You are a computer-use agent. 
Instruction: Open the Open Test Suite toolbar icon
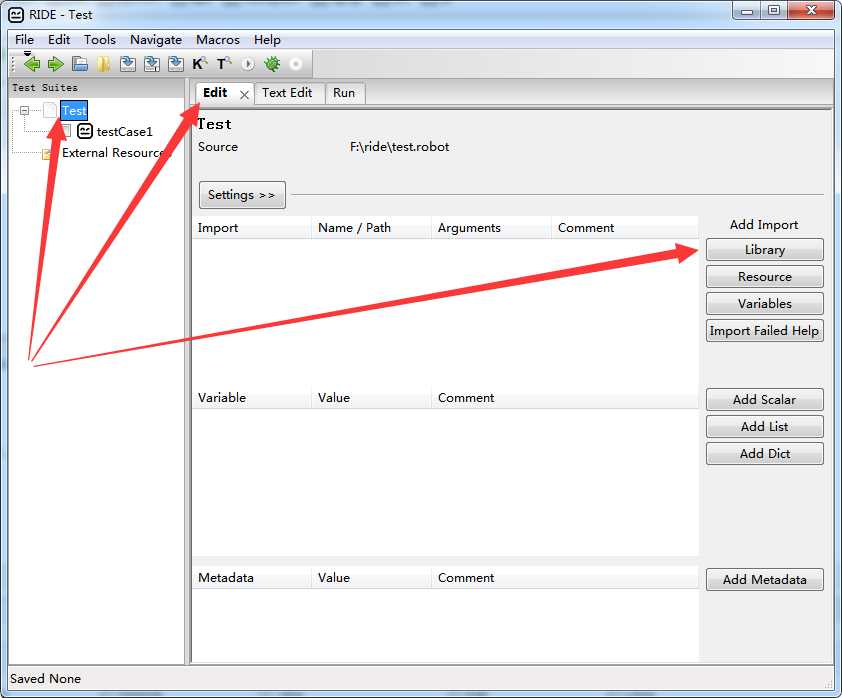pyautogui.click(x=80, y=64)
